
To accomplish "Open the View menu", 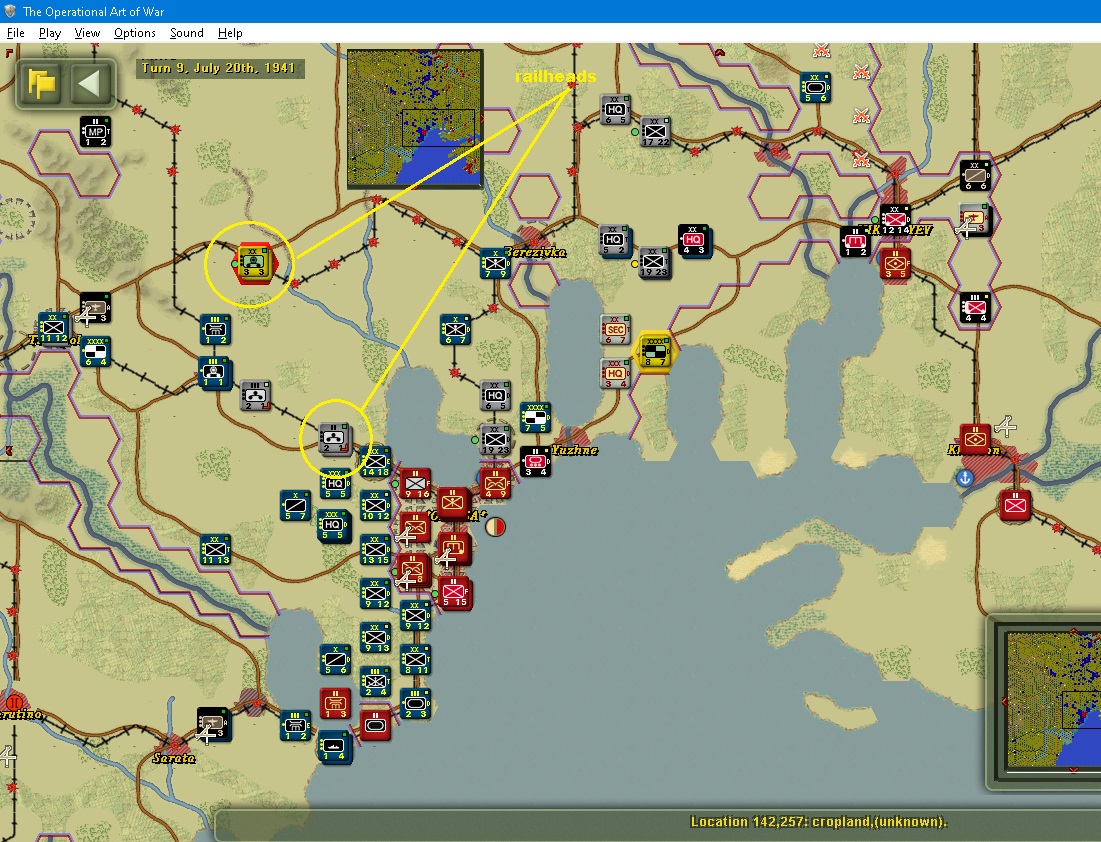I will [x=87, y=33].
